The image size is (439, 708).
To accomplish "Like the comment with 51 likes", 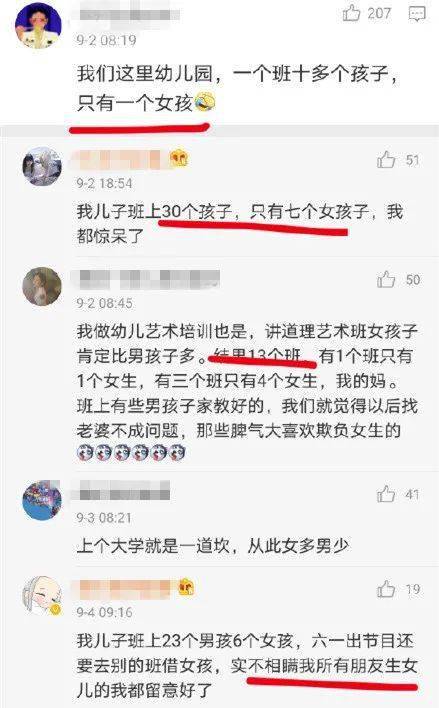I will pyautogui.click(x=386, y=160).
